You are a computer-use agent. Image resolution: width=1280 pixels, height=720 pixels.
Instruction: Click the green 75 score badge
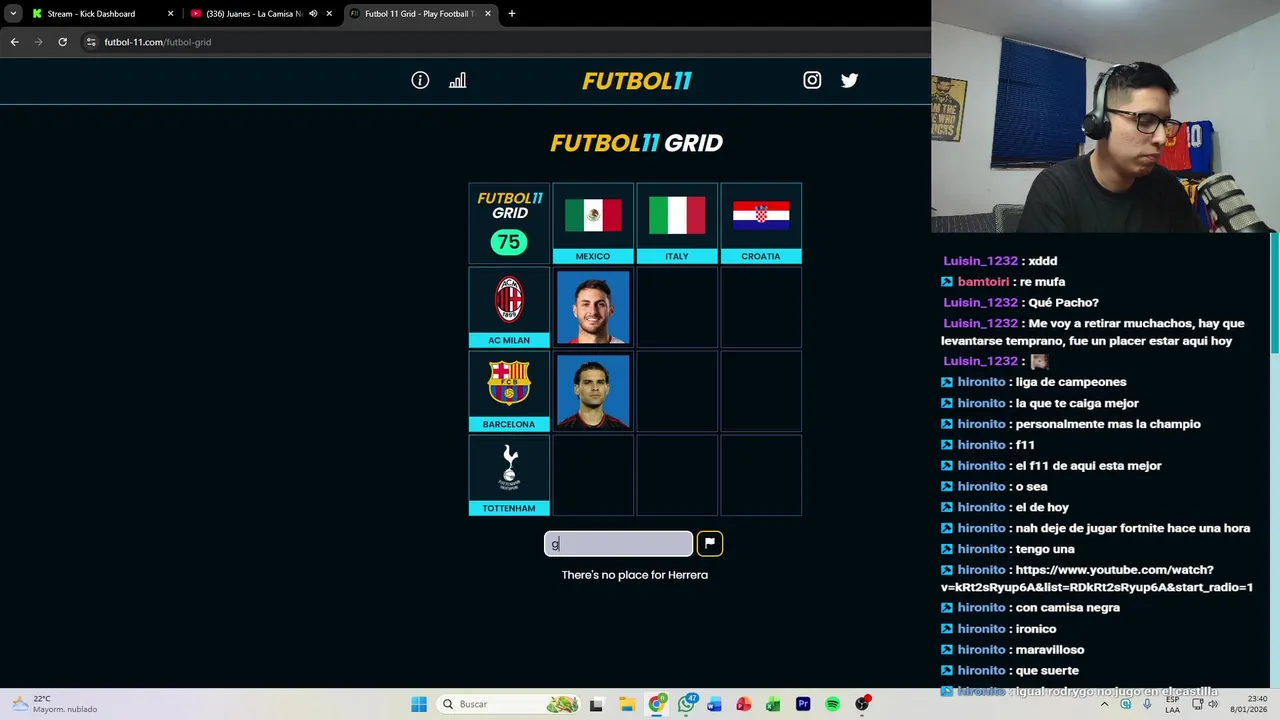[x=509, y=242]
